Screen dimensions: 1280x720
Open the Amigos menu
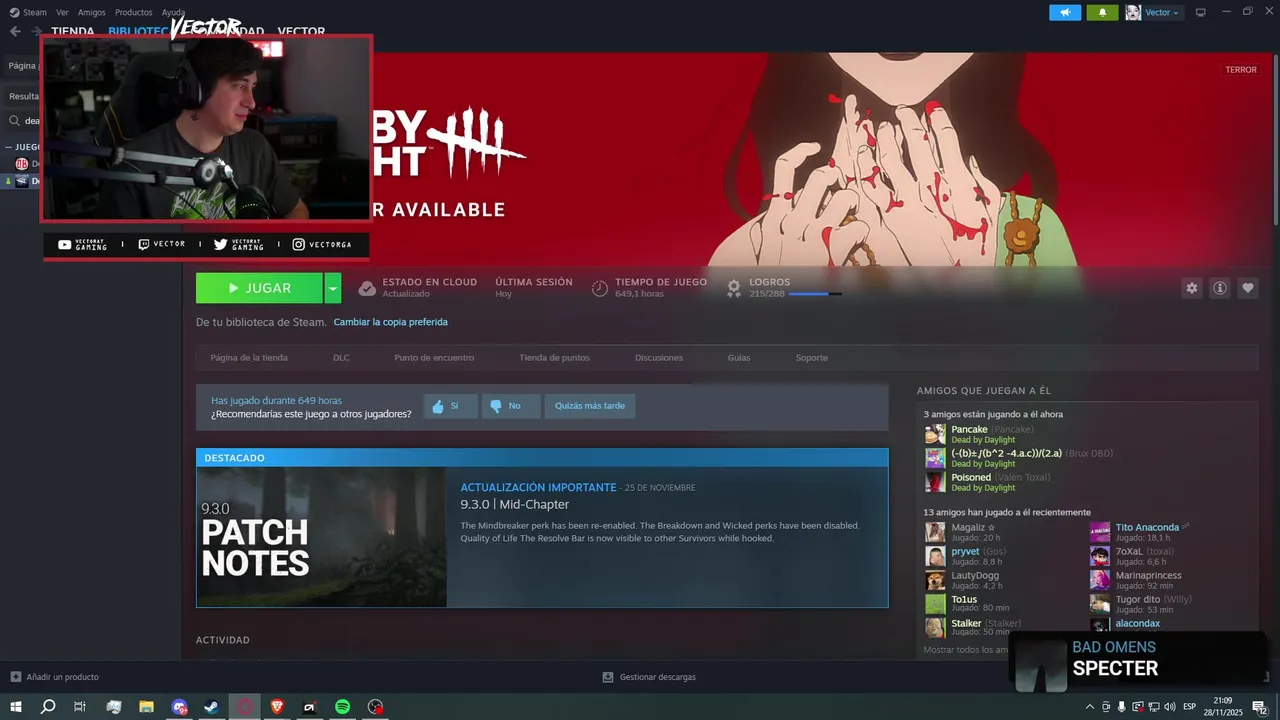pyautogui.click(x=91, y=12)
